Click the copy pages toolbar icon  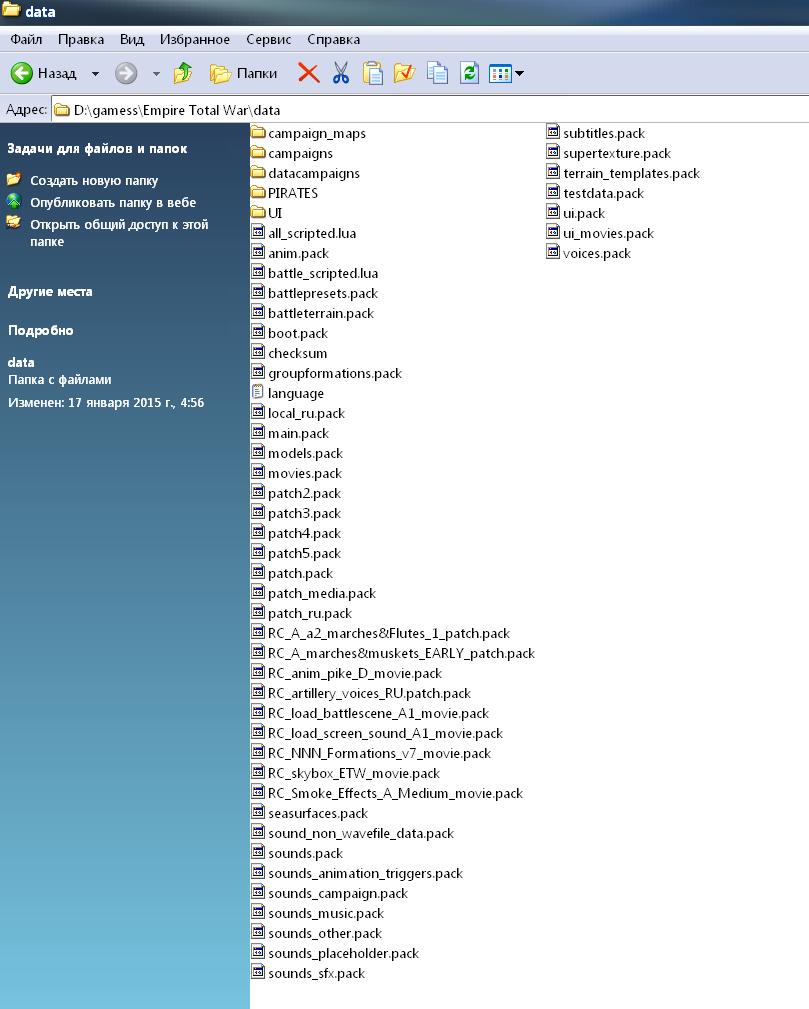(438, 73)
